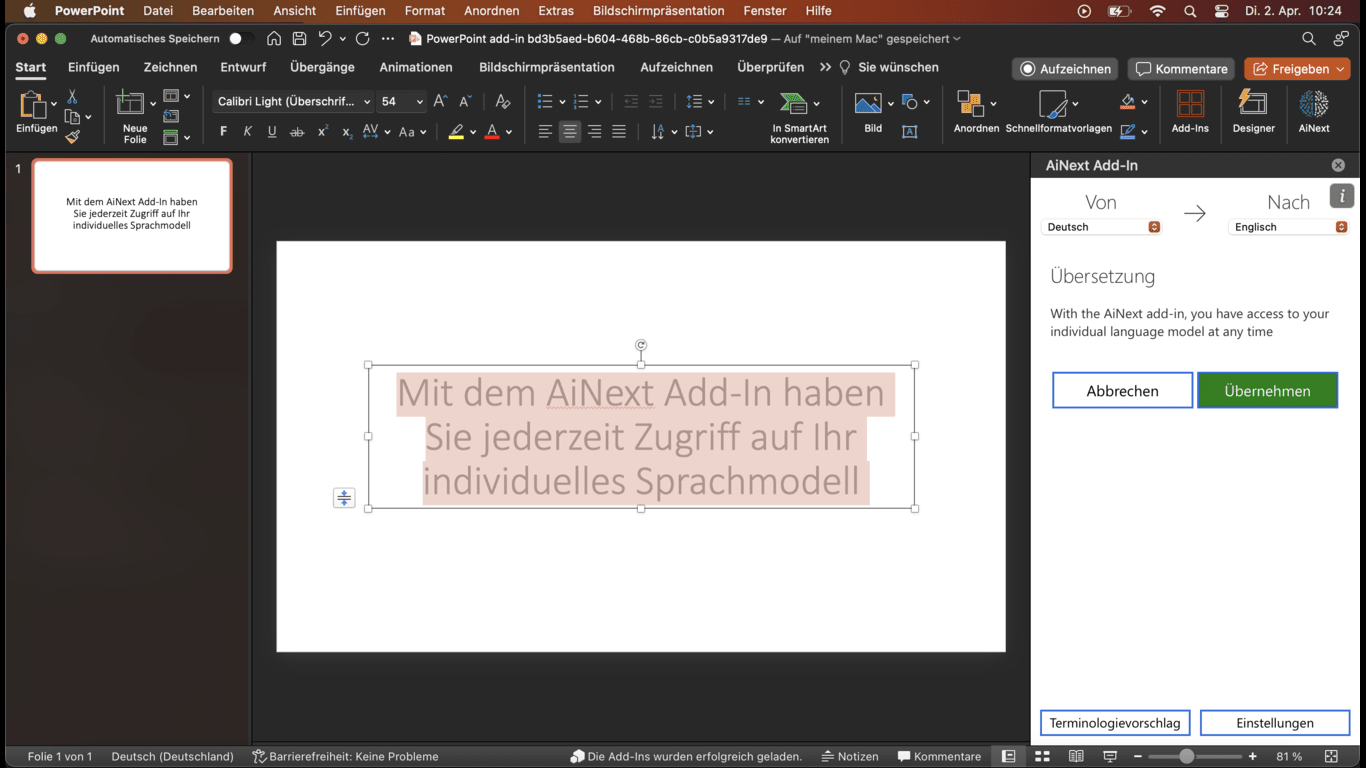
Task: Click the save icon in title bar
Action: tap(299, 39)
